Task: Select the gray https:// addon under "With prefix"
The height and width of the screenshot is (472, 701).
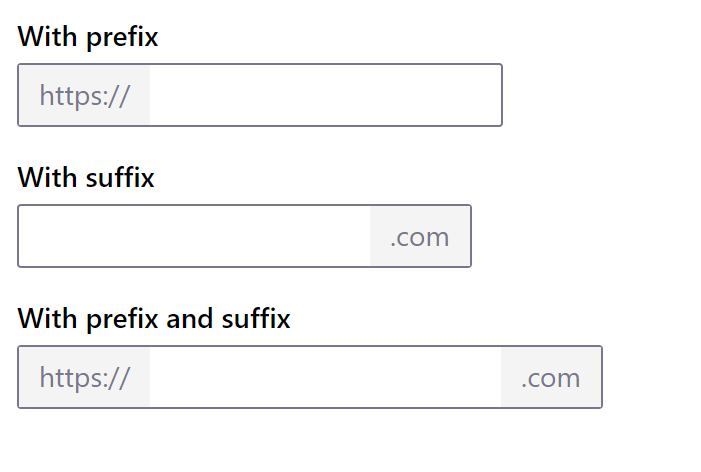Action: pos(85,96)
